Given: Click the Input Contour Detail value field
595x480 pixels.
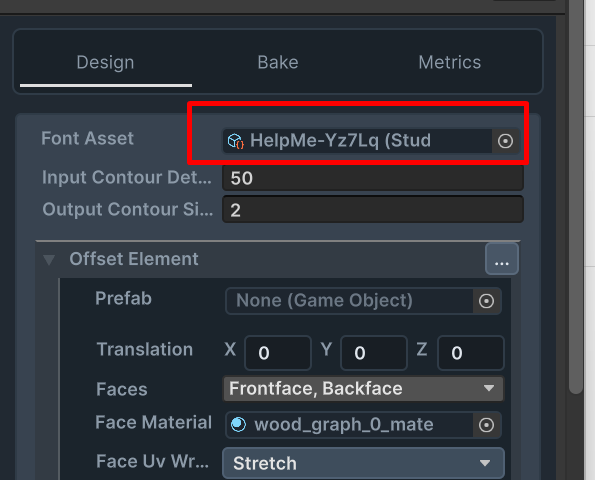Looking at the screenshot, I should (x=373, y=178).
